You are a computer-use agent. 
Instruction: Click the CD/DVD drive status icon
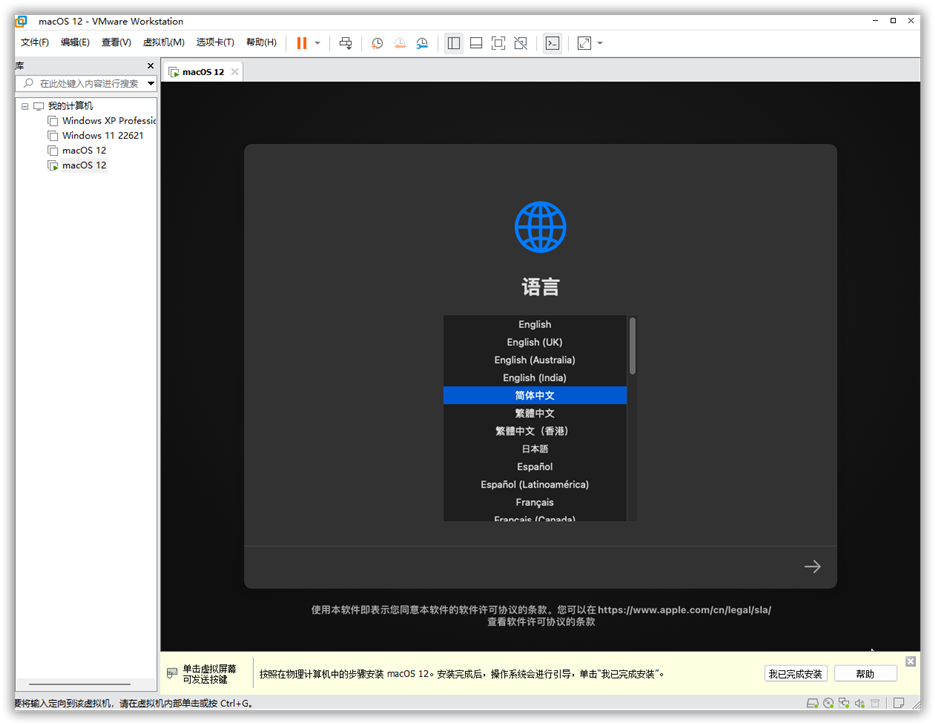coord(828,704)
